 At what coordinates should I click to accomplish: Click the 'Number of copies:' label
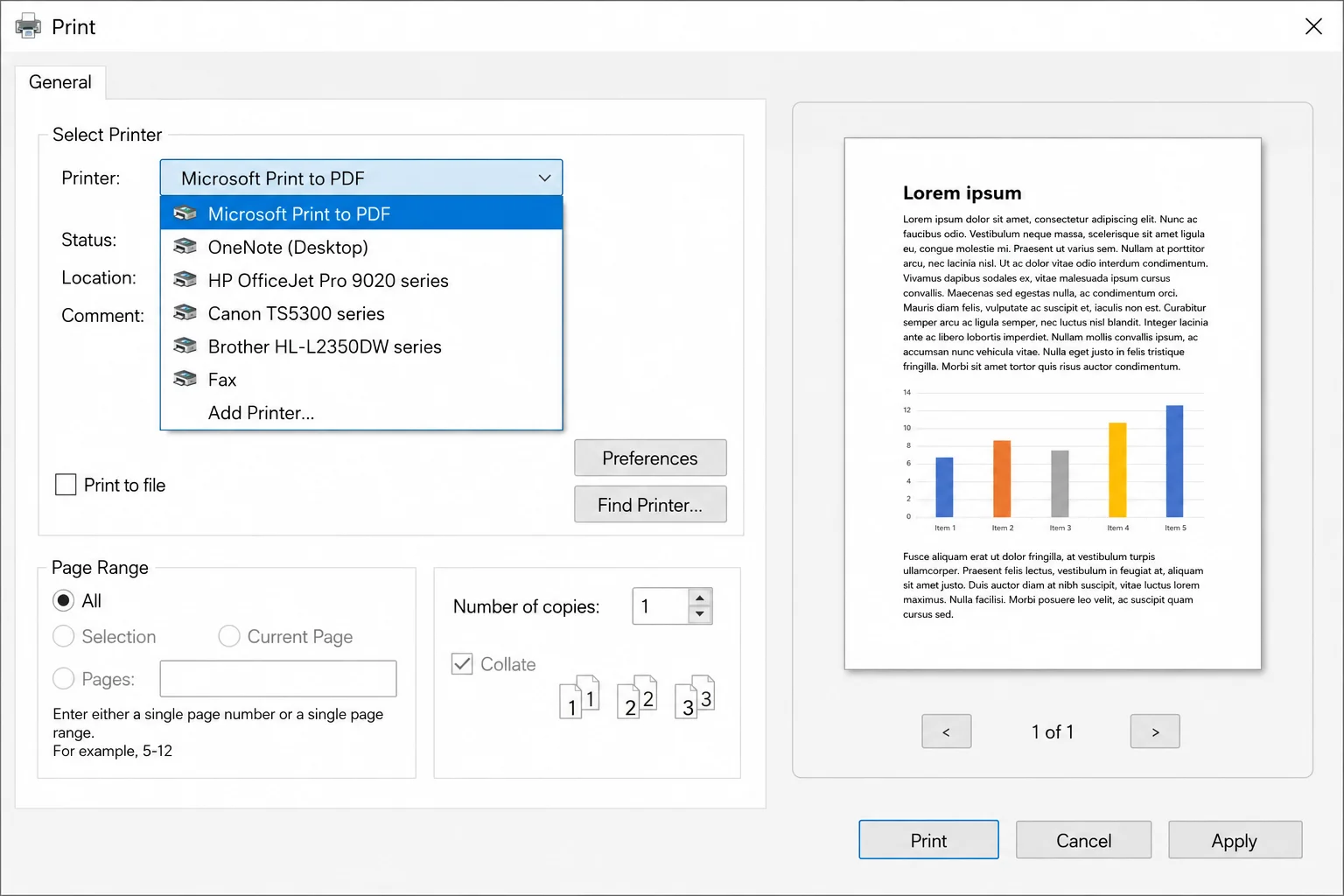pos(526,606)
